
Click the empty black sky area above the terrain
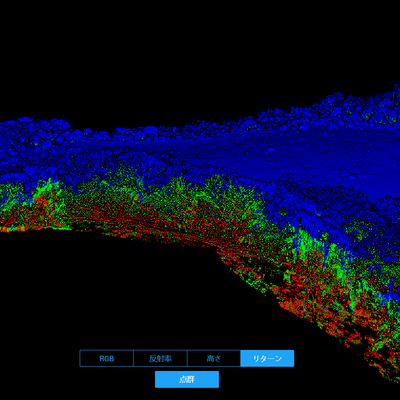pyautogui.click(x=200, y=50)
